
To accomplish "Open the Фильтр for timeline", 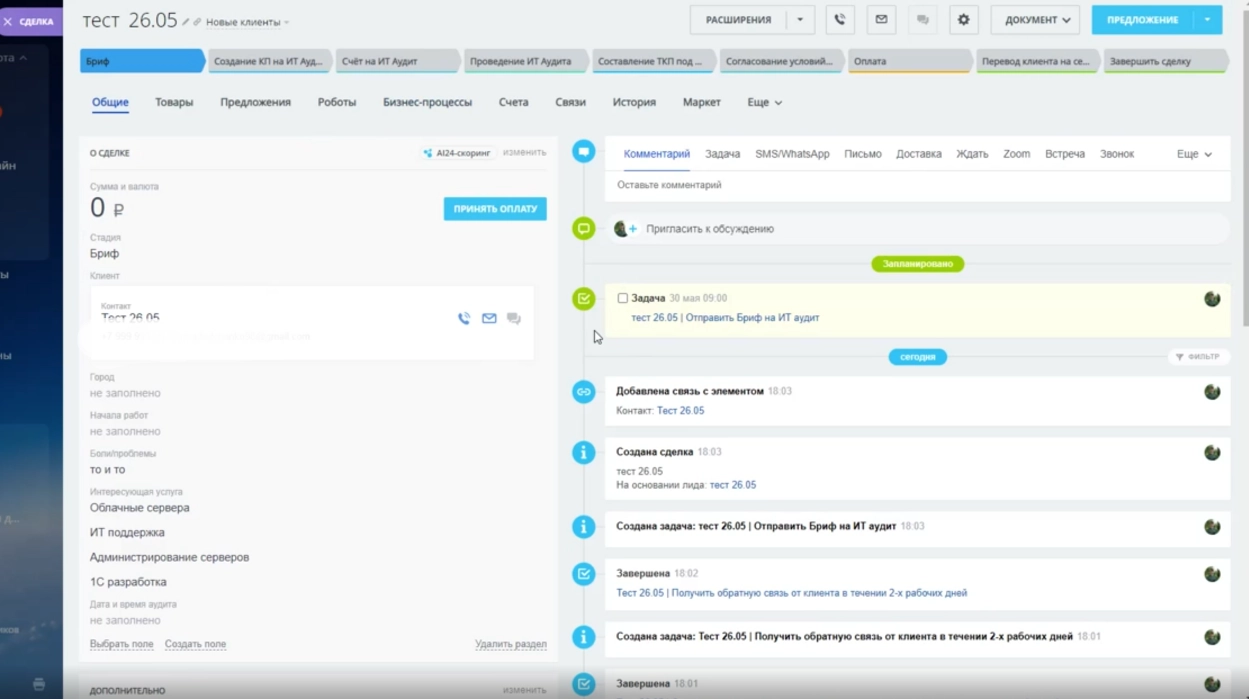I will (1197, 357).
